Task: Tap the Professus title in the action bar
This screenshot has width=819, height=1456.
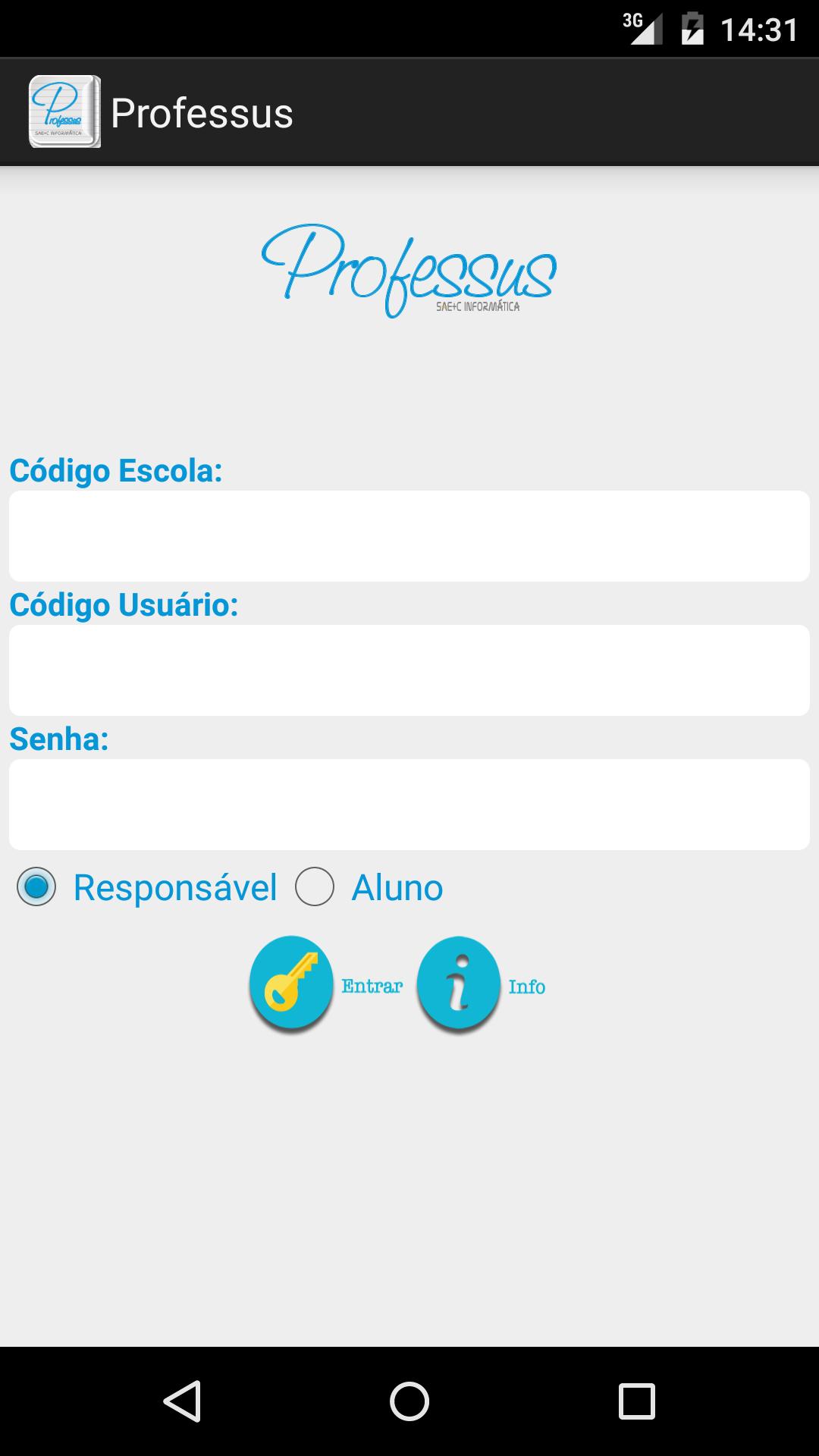Action: (202, 114)
